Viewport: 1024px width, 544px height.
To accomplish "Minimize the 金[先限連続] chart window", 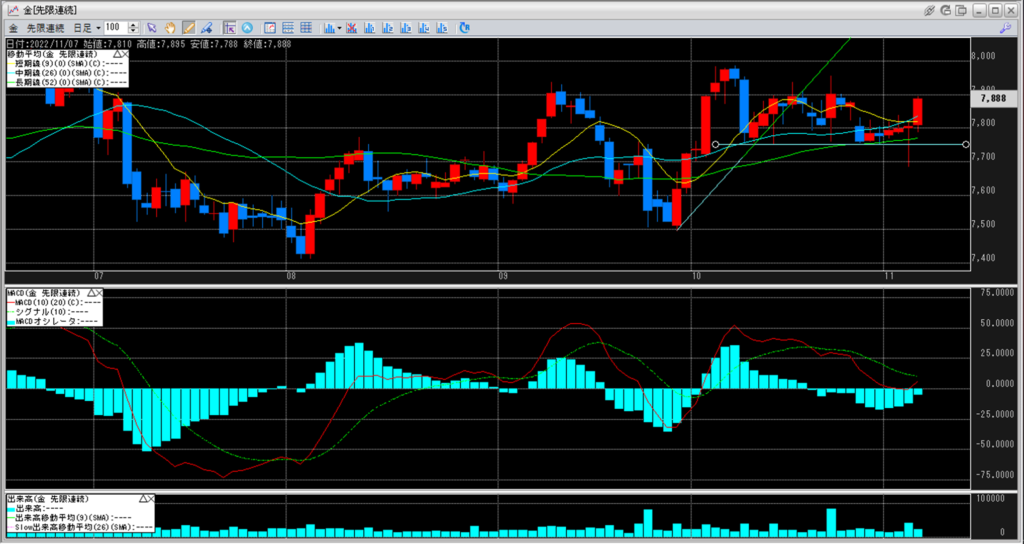I will (980, 10).
